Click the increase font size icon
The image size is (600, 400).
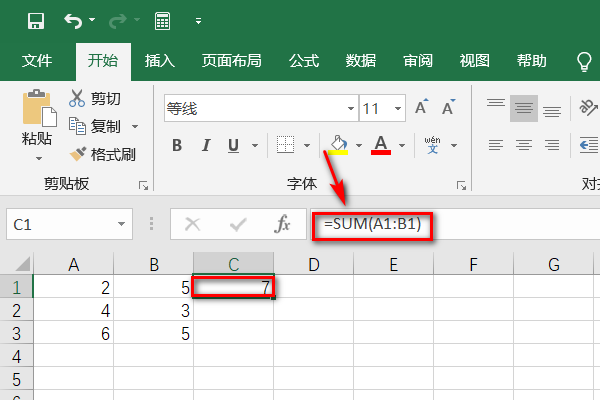point(422,107)
